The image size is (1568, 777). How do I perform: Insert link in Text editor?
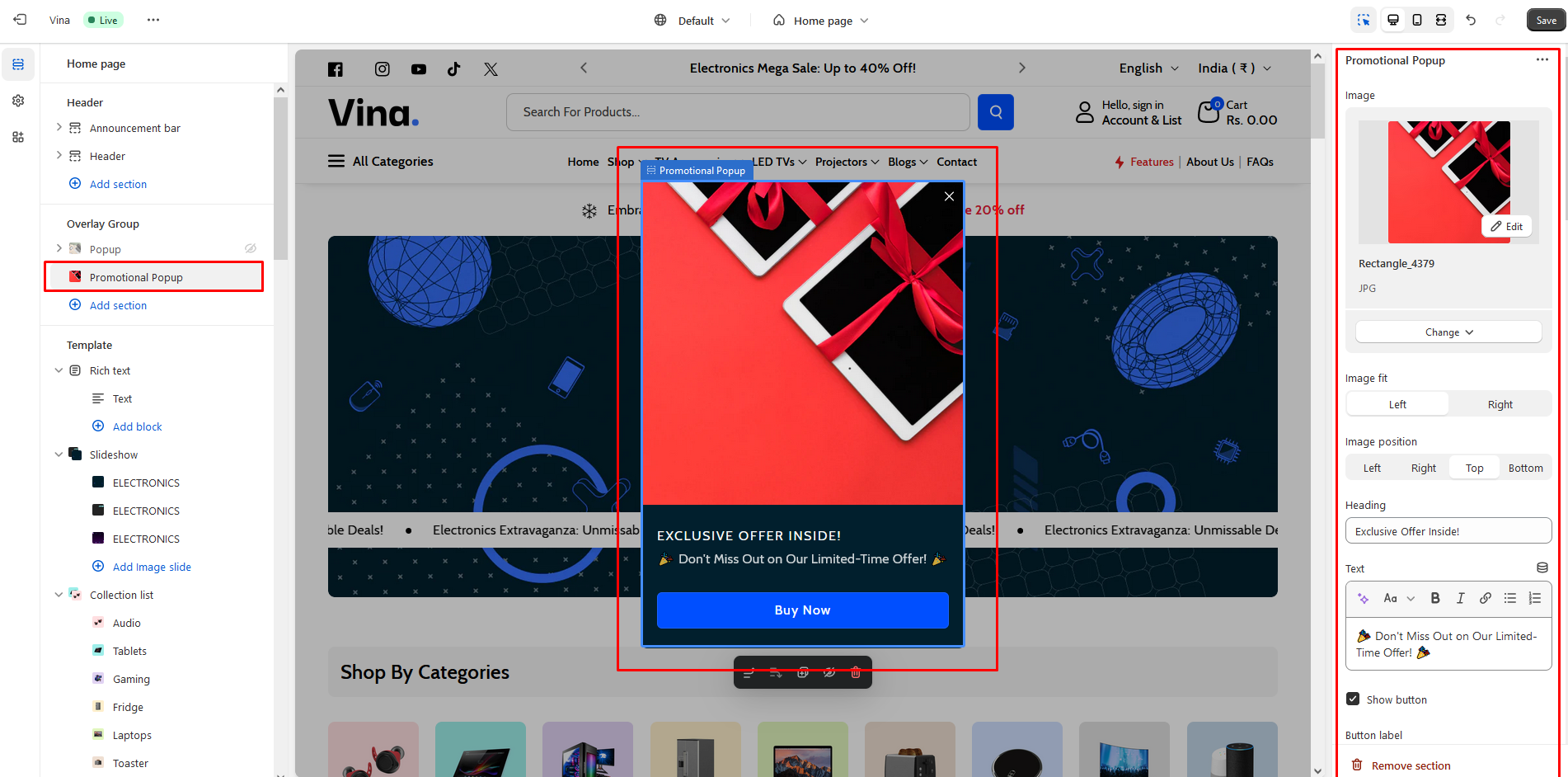click(1485, 599)
